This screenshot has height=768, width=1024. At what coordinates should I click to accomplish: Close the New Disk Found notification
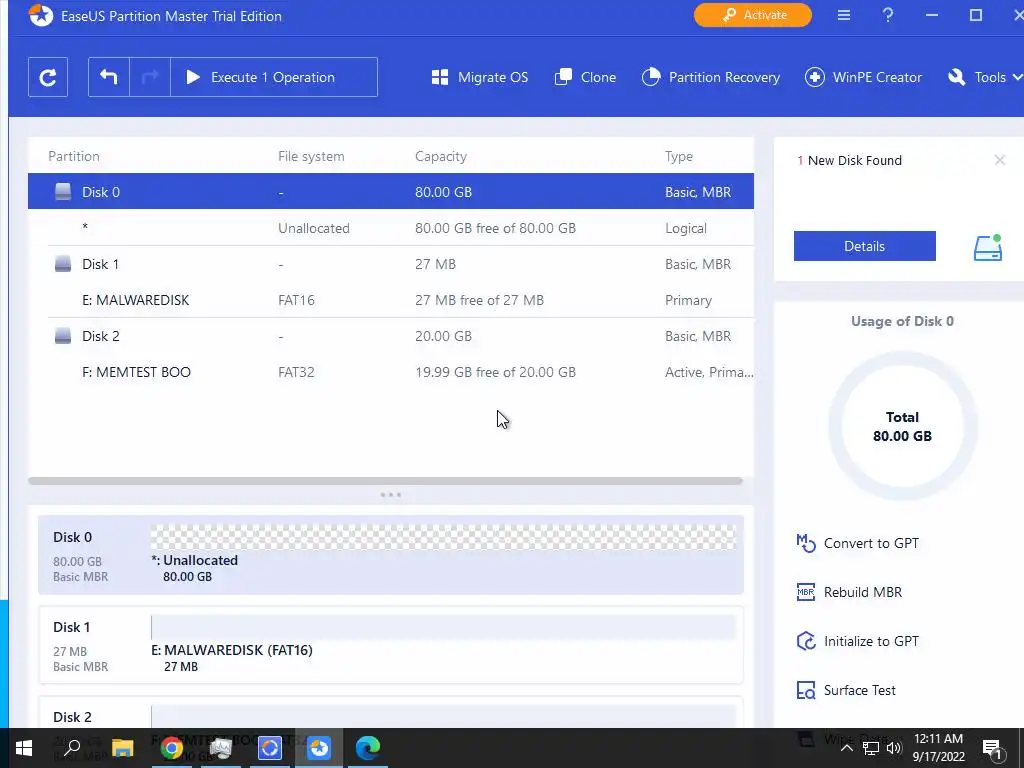click(x=999, y=160)
